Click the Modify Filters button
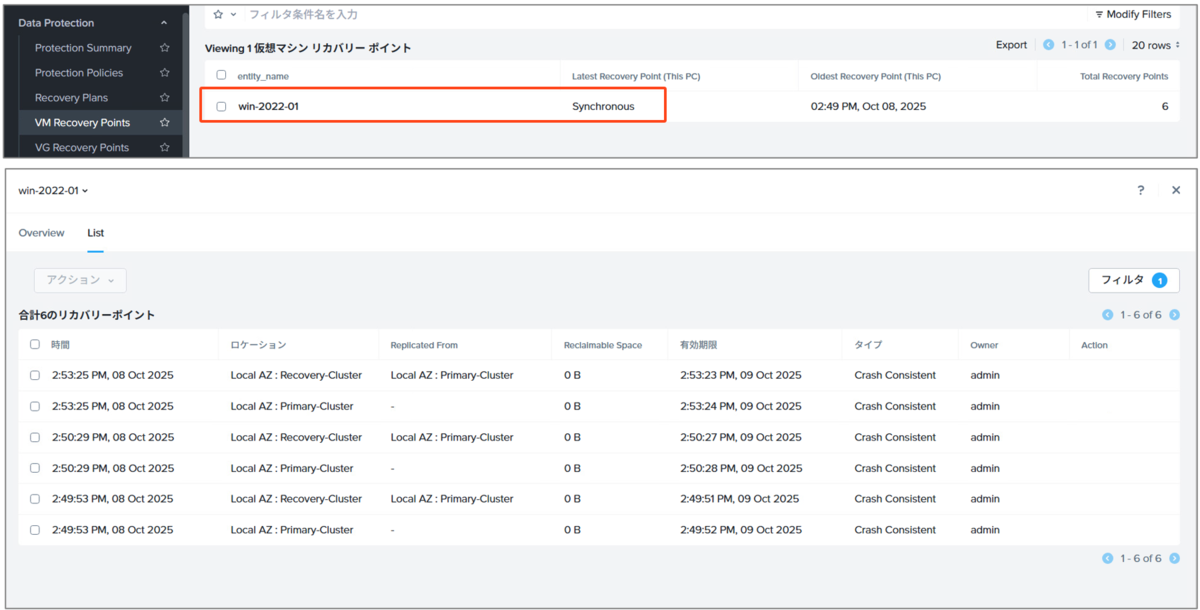Screen dimensions: 1200x610 pyautogui.click(x=1133, y=15)
